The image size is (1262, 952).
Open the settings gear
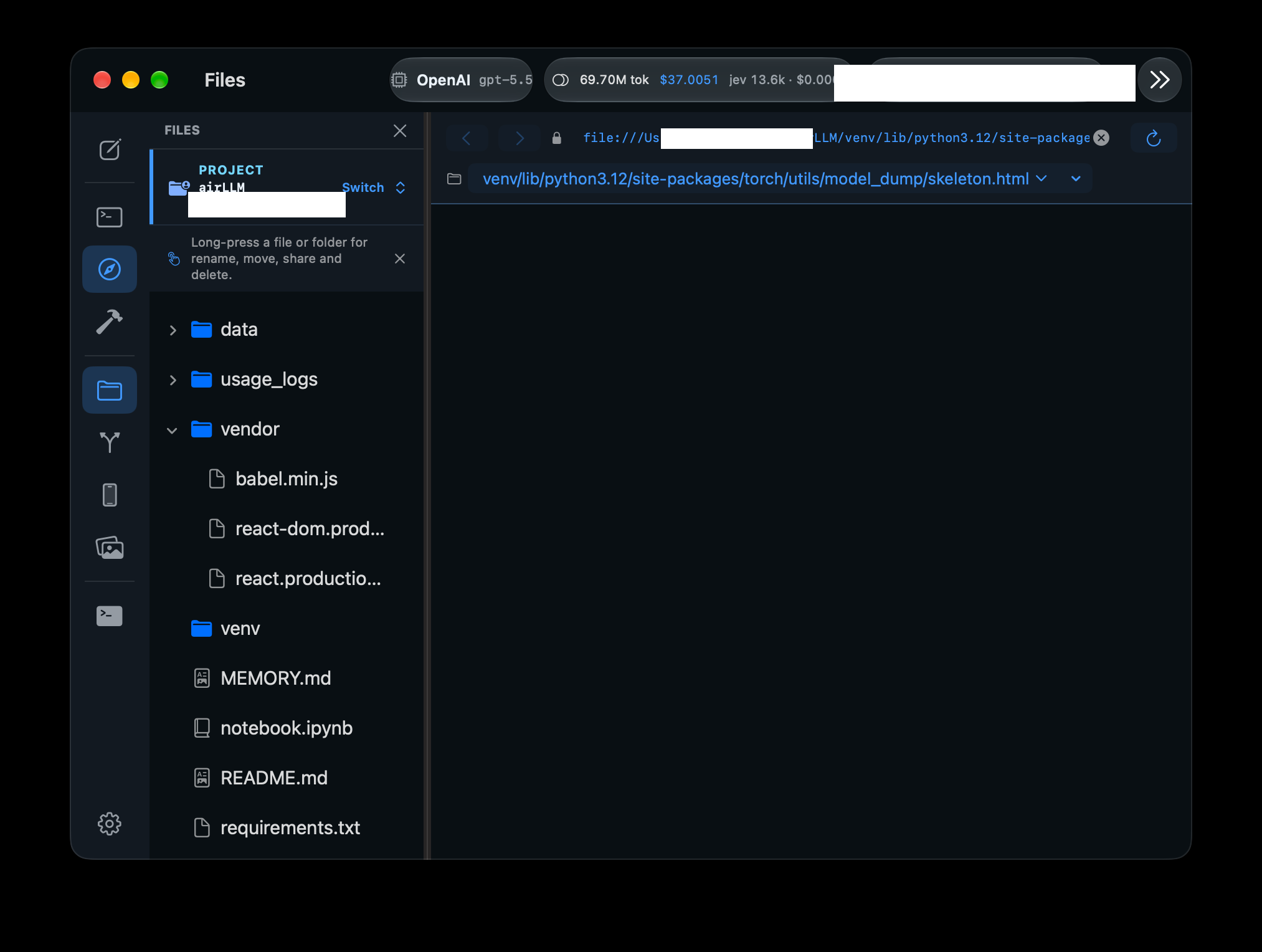pyautogui.click(x=110, y=824)
